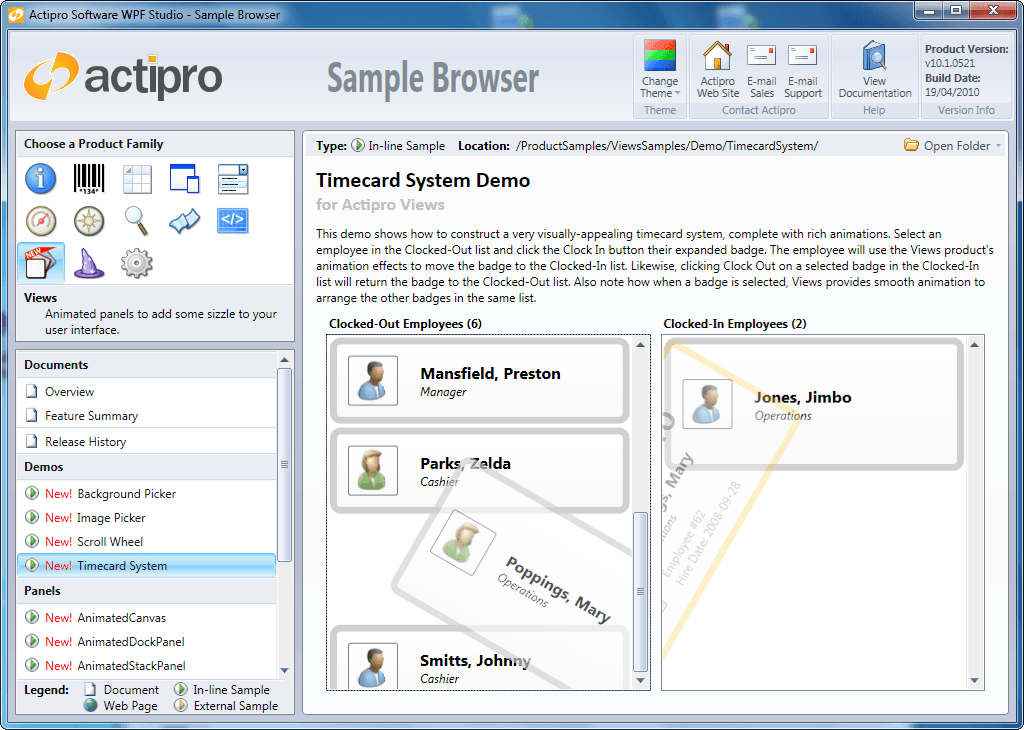Click the 'Timecard System Demo' title
The height and width of the screenshot is (730, 1024).
pos(423,180)
